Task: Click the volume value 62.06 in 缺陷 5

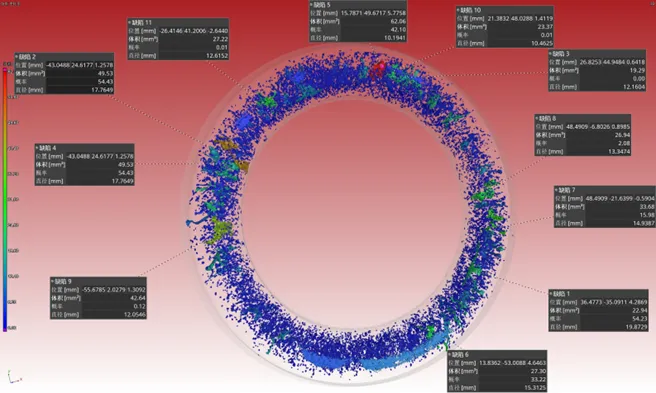Action: (x=398, y=21)
